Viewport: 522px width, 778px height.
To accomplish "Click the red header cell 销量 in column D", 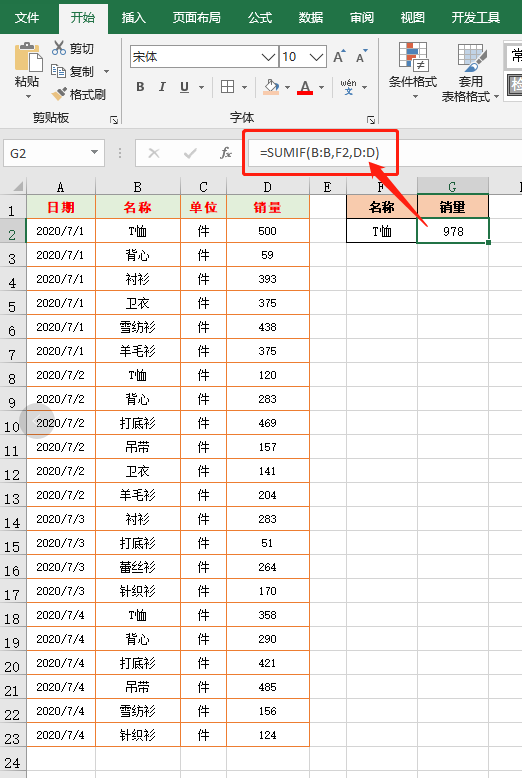I will 267,207.
